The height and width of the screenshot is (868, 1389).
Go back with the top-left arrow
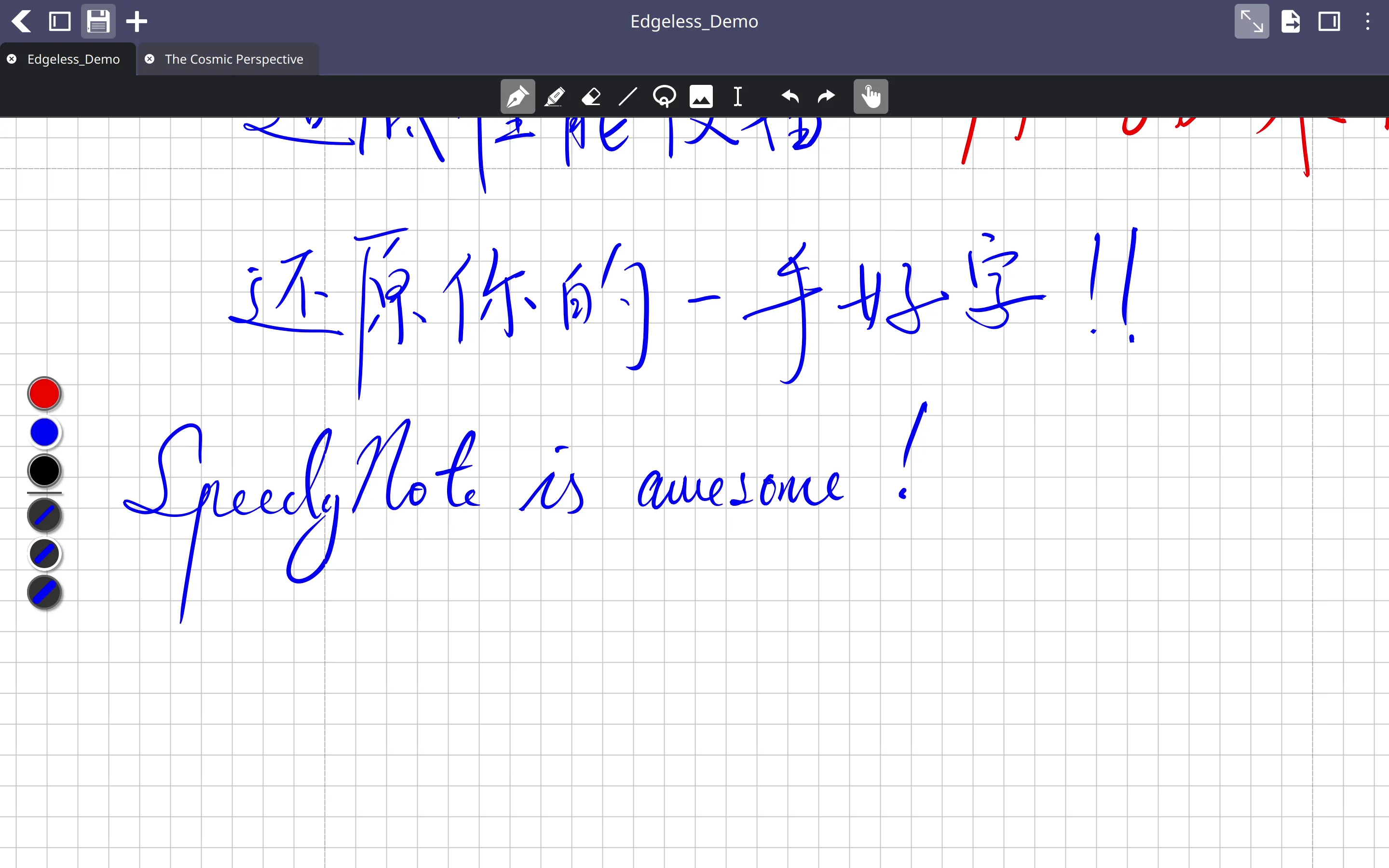click(x=22, y=22)
